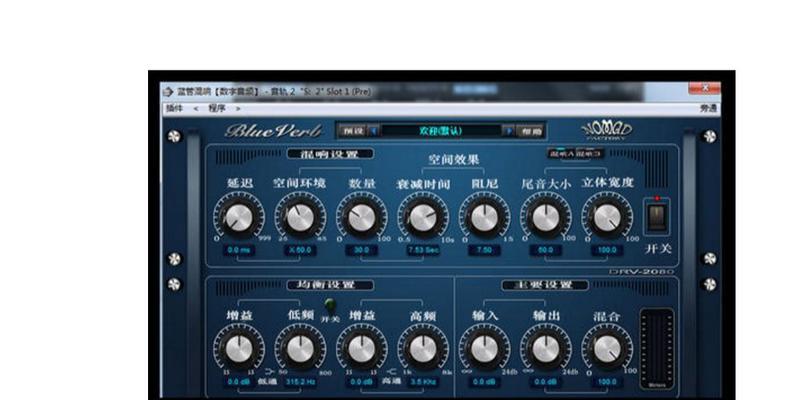799x400 pixels.
Task: Click the 3.5 KHz high frequency field
Action: (423, 382)
